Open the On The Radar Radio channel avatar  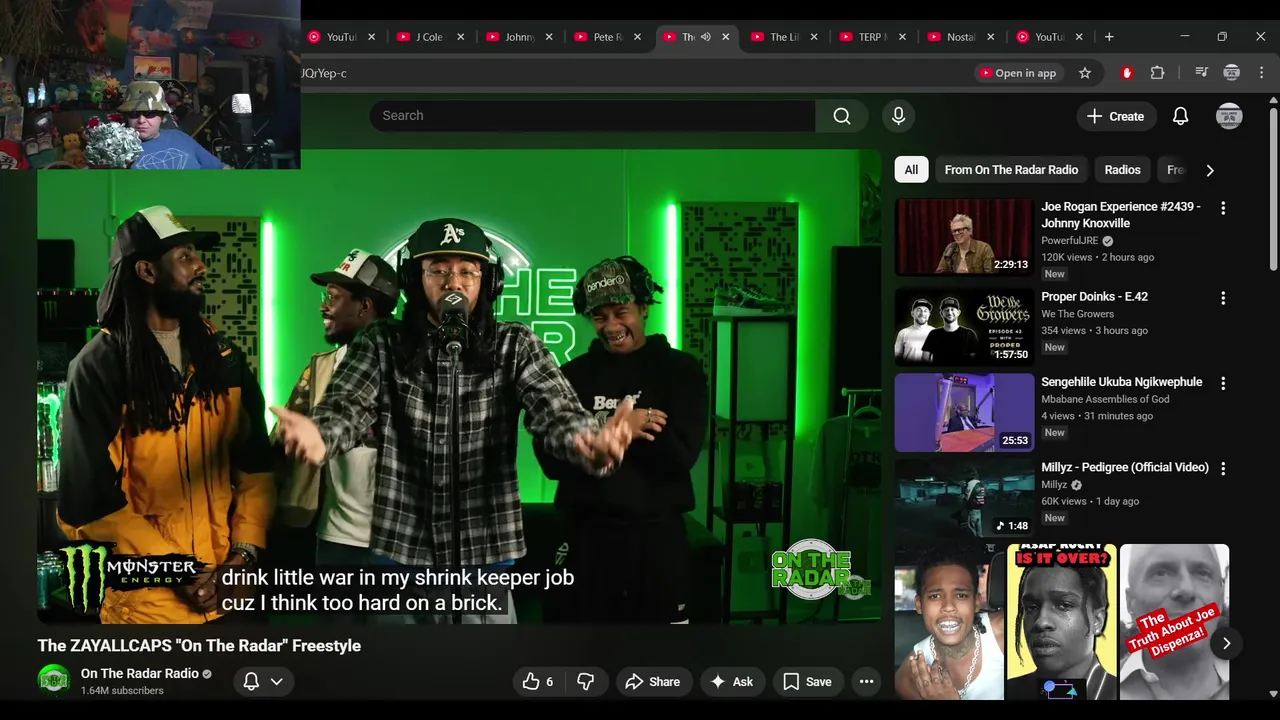coord(54,681)
